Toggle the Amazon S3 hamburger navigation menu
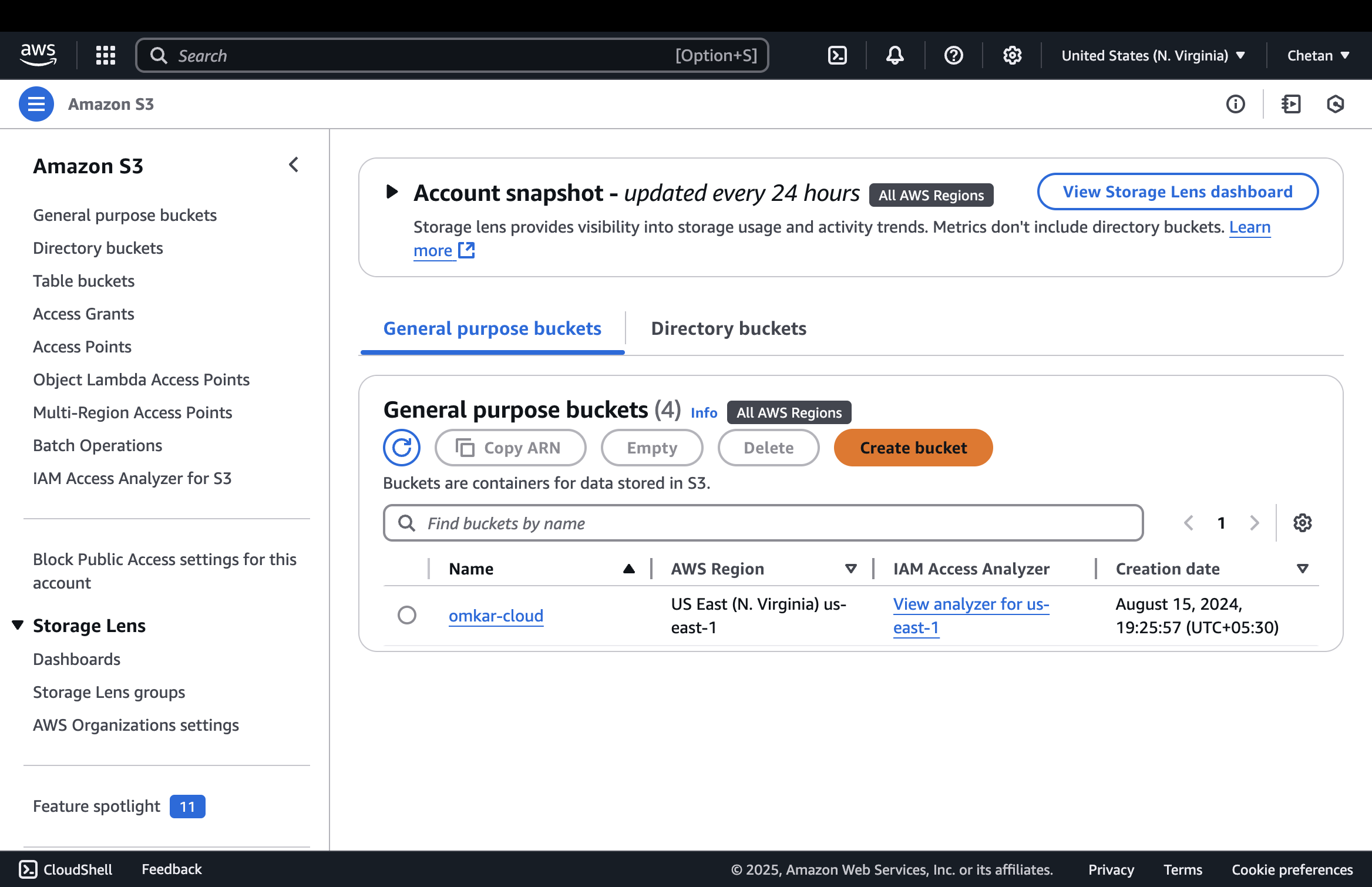This screenshot has width=1372, height=887. 36,104
